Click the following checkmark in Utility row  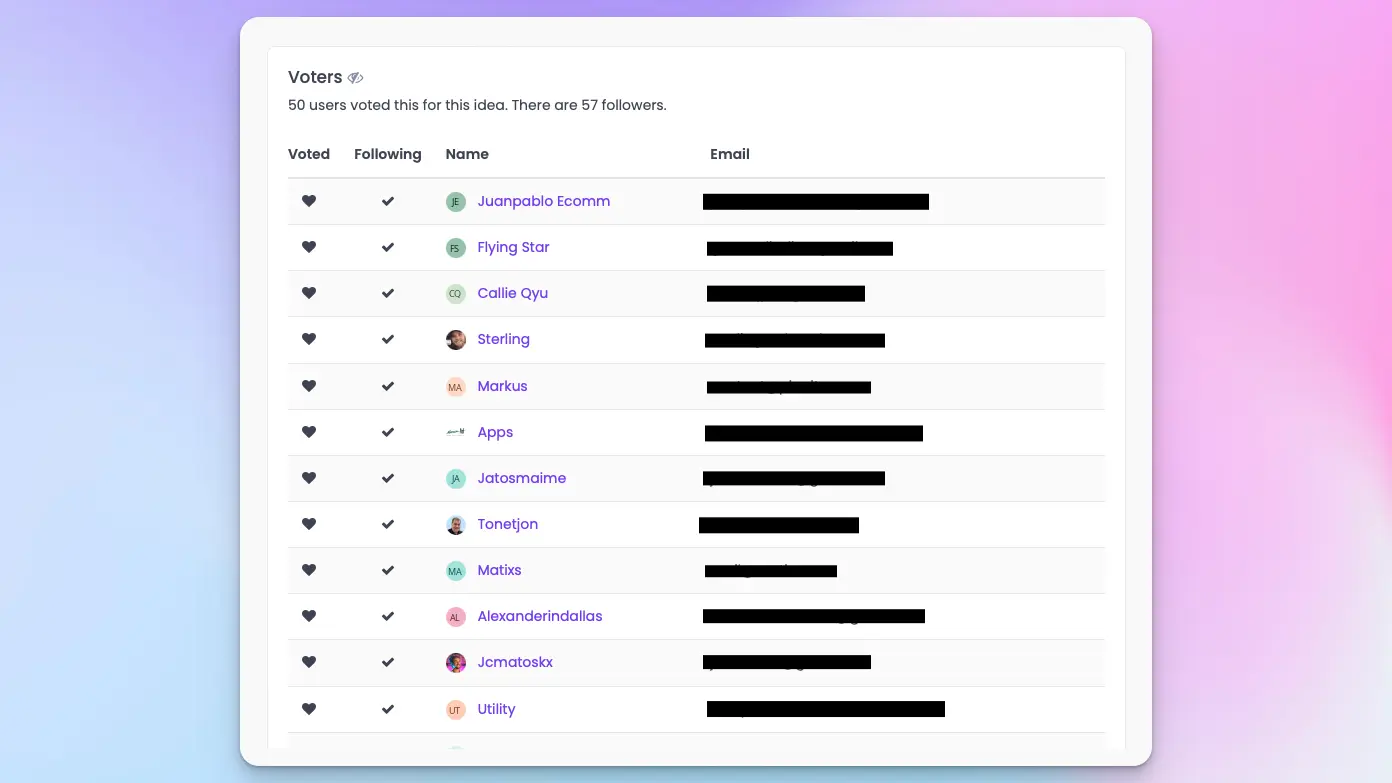click(x=388, y=709)
